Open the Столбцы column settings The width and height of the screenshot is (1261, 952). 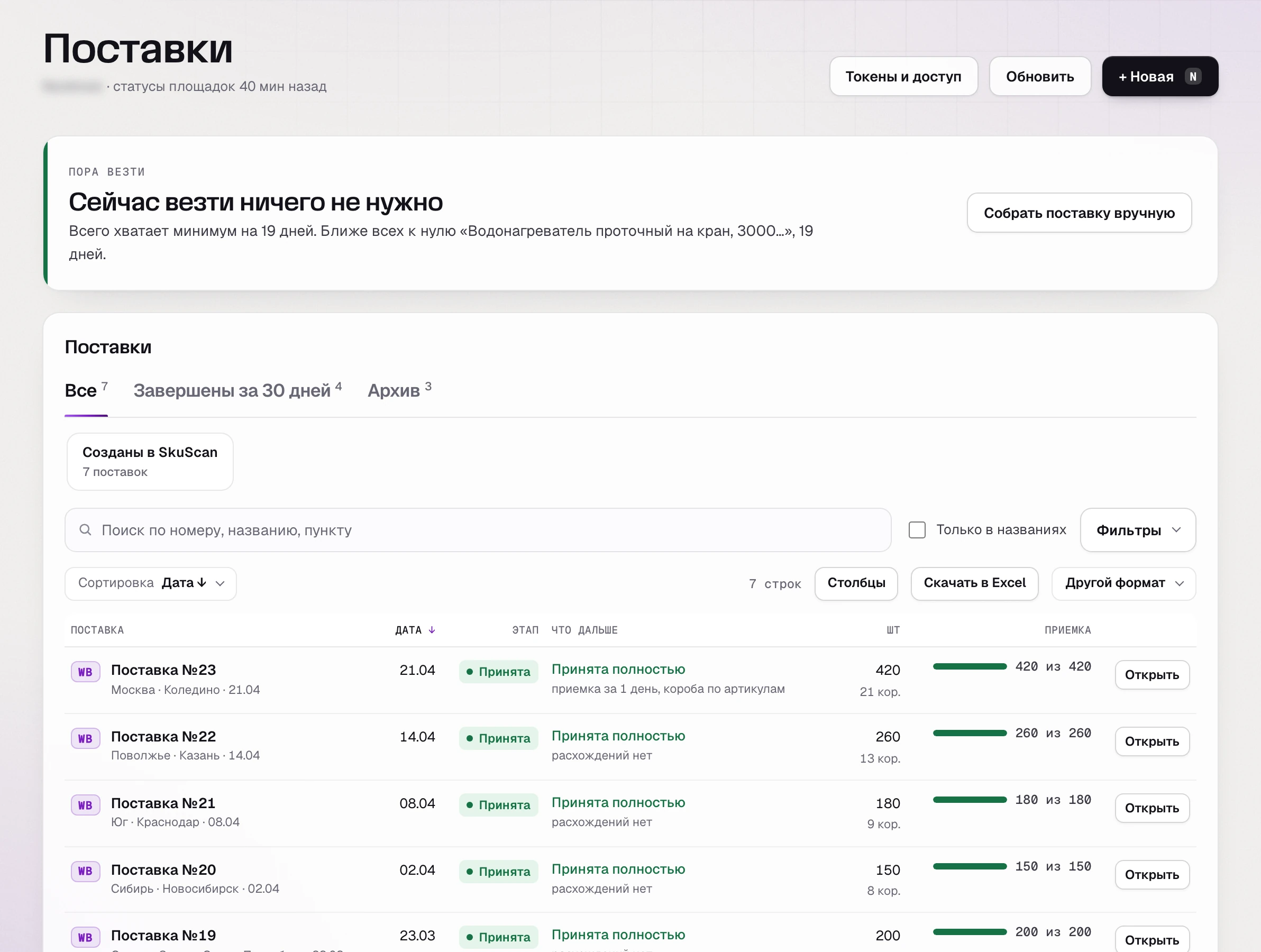(856, 583)
